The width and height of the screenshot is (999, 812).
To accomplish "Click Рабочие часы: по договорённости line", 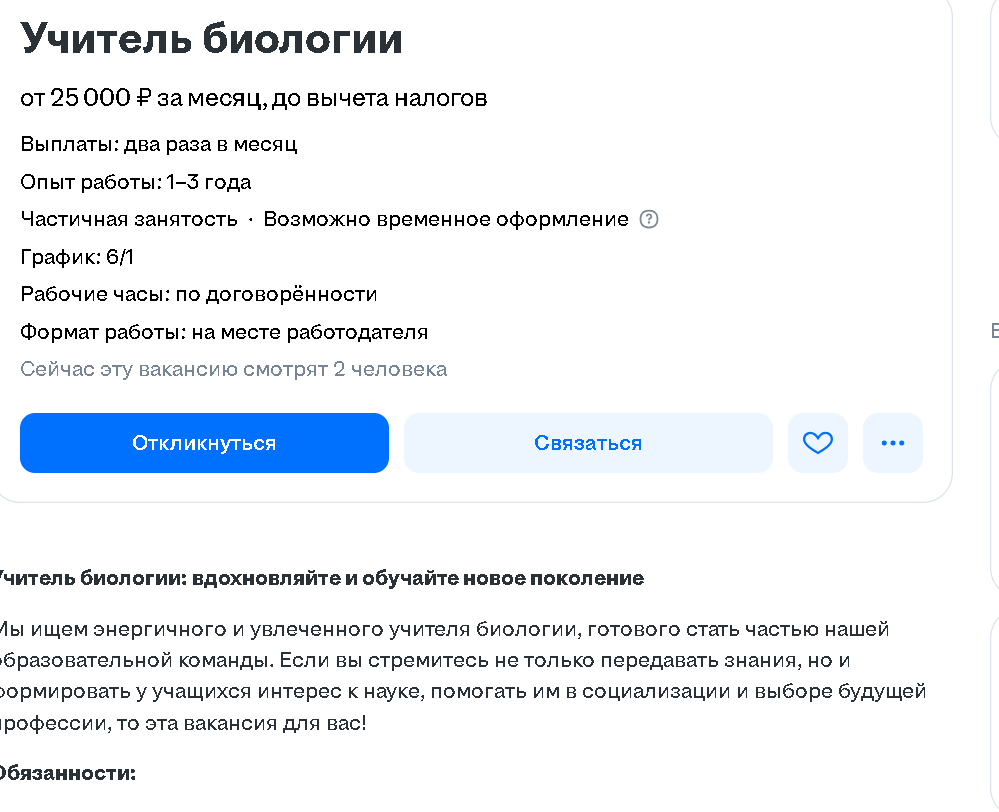I will pyautogui.click(x=199, y=295).
